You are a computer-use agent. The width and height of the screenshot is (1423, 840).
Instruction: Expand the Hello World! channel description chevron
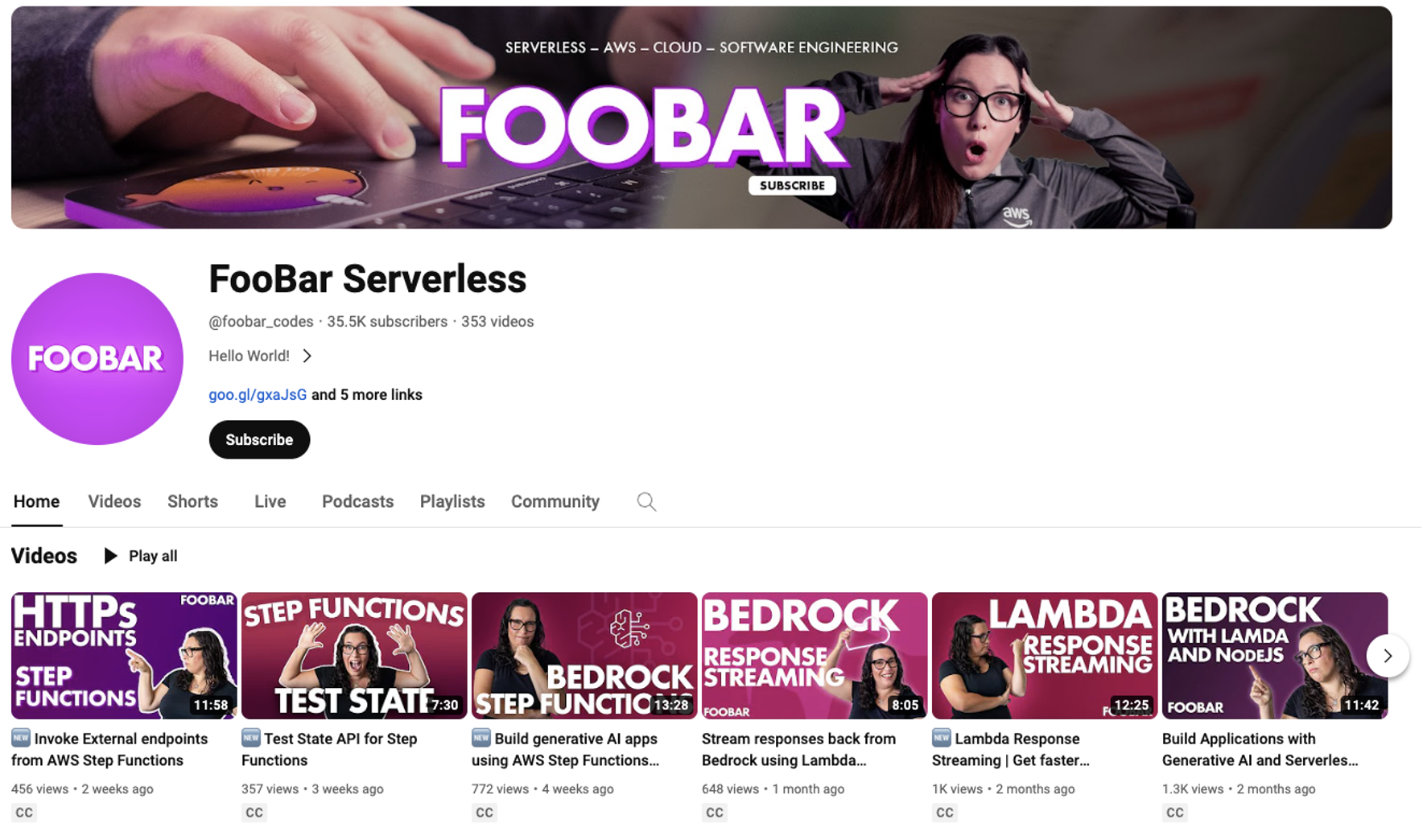[307, 356]
